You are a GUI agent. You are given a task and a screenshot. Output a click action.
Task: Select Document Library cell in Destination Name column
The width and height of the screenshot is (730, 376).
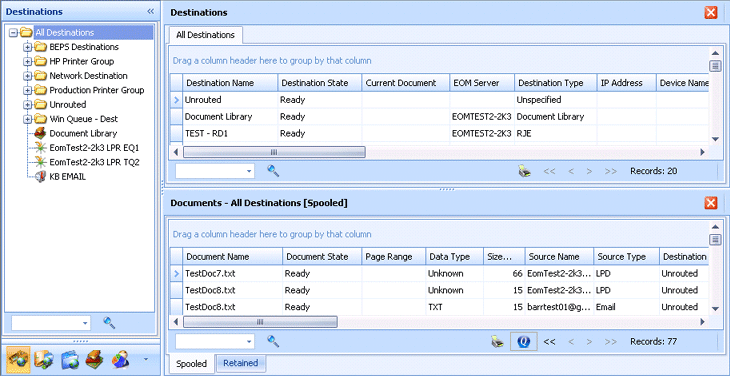coord(230,117)
